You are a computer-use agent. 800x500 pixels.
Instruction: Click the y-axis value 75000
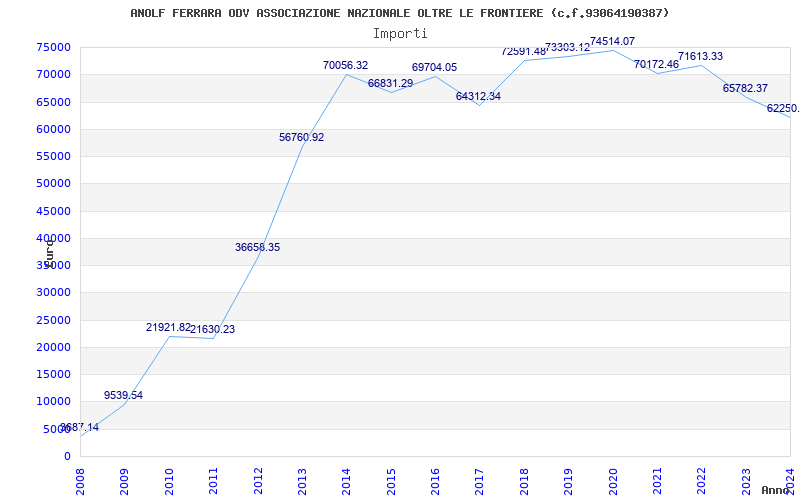[x=54, y=47]
